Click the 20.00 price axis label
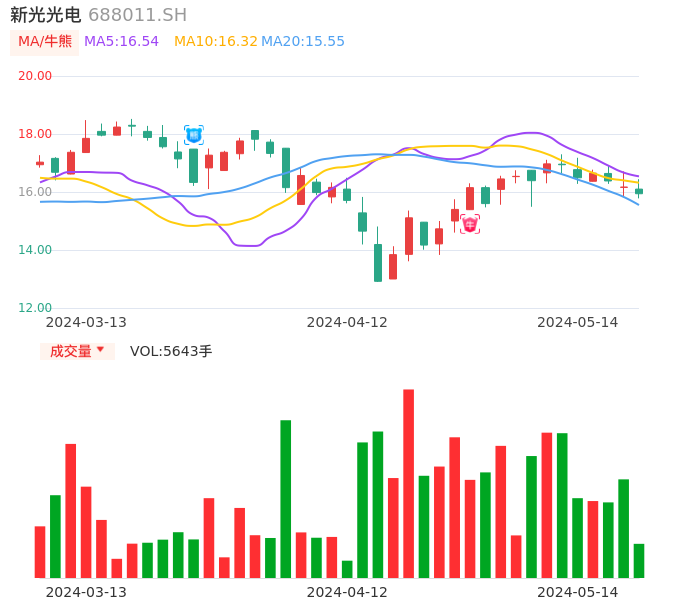Image resolution: width=686 pixels, height=606 pixels. (x=35, y=76)
